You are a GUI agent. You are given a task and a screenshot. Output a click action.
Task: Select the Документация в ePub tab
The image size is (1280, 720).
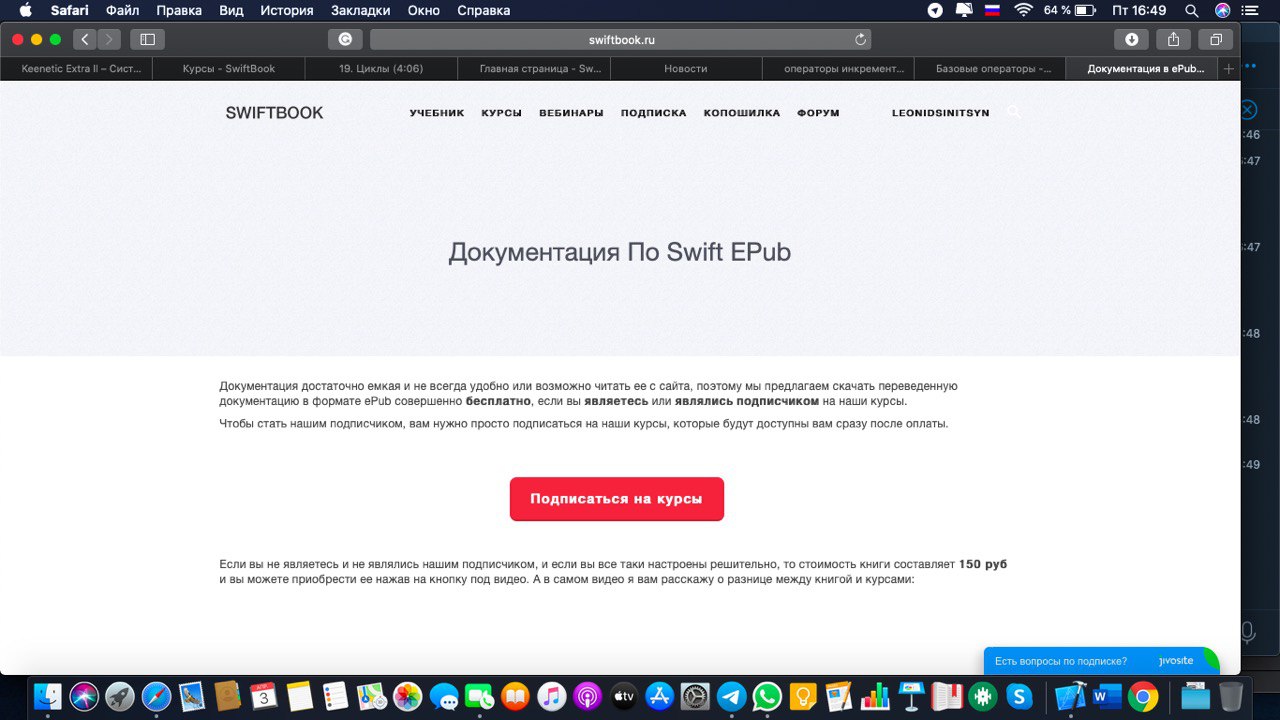click(1143, 69)
